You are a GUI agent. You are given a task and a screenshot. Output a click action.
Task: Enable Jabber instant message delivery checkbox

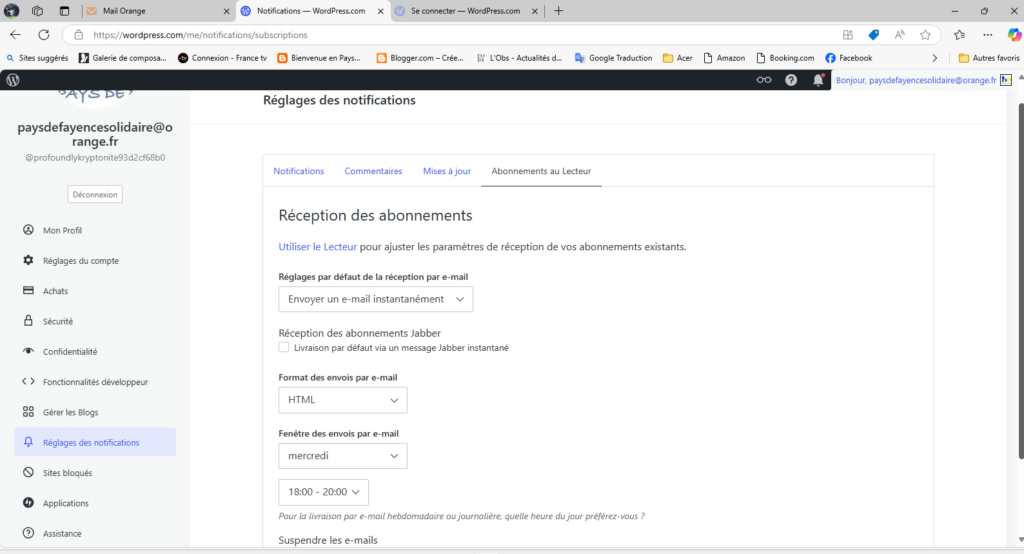284,348
